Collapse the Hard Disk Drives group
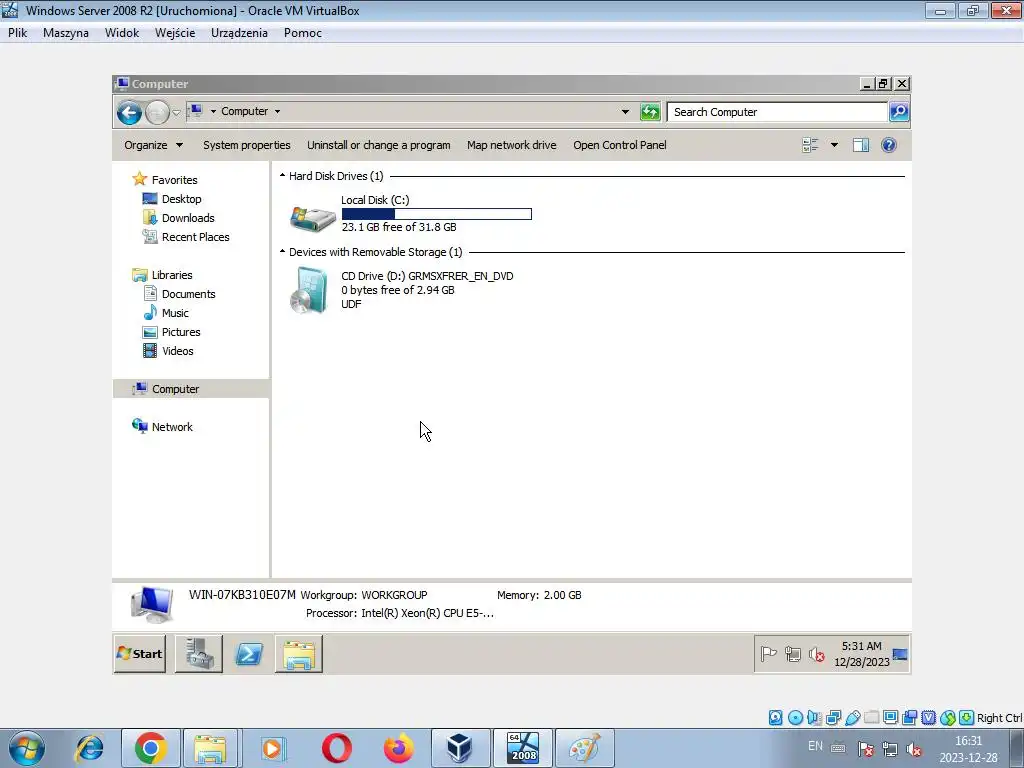The image size is (1024, 768). (282, 176)
